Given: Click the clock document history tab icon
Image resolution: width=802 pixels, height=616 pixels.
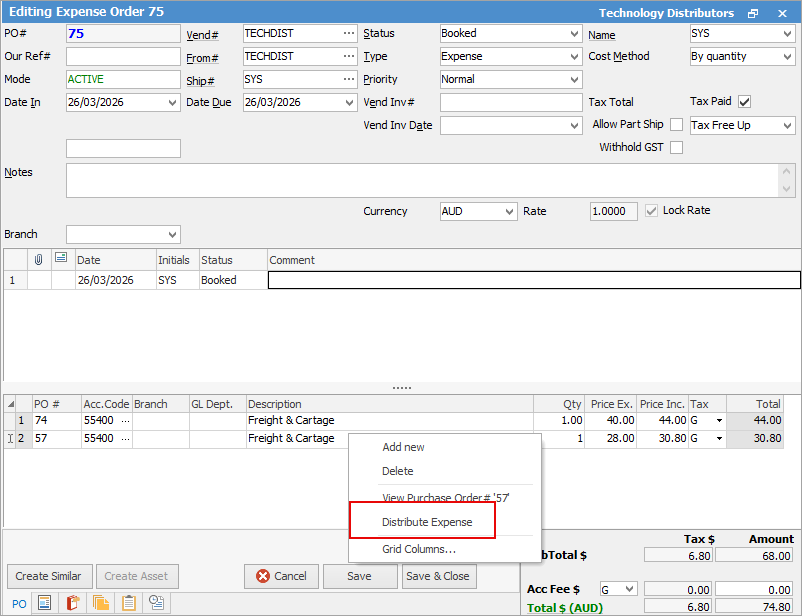Looking at the screenshot, I should (157, 602).
